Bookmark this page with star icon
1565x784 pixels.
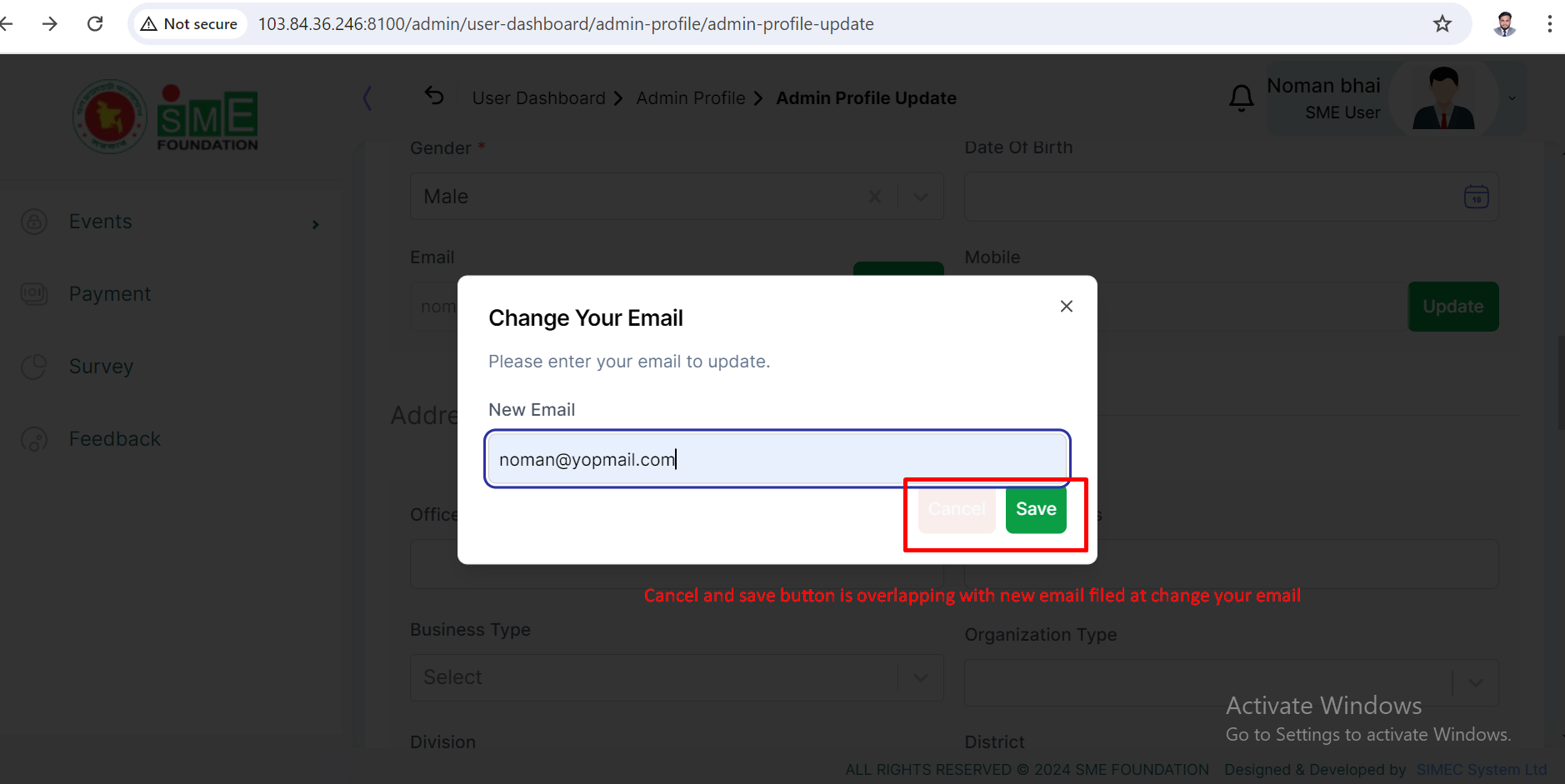point(1442,24)
